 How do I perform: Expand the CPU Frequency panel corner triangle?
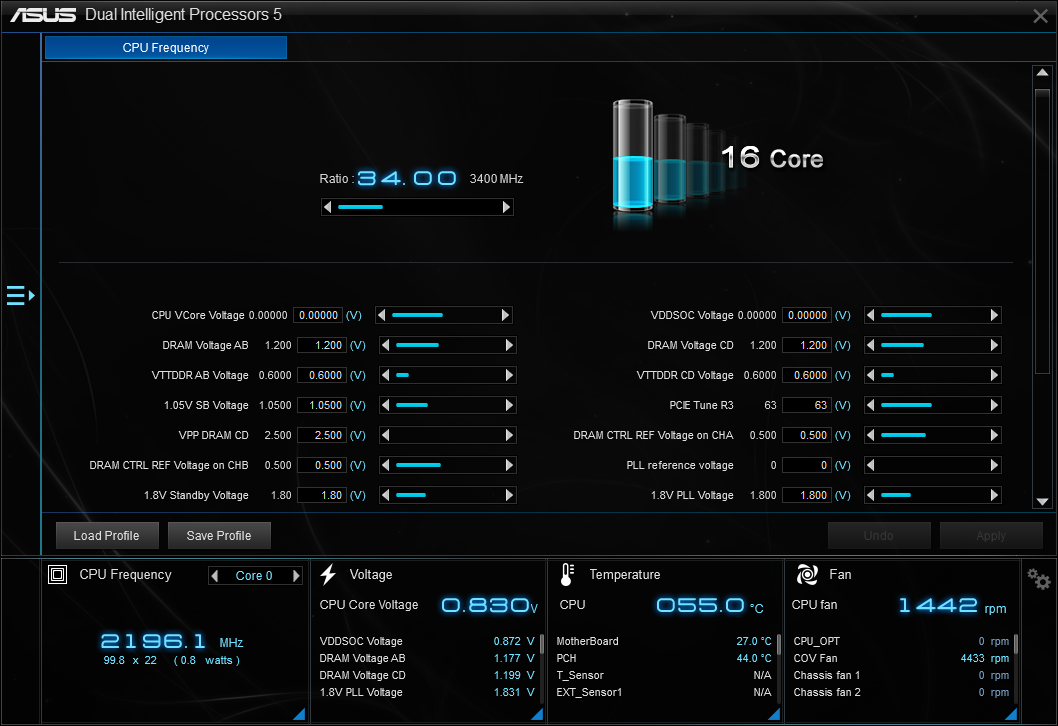click(x=299, y=714)
